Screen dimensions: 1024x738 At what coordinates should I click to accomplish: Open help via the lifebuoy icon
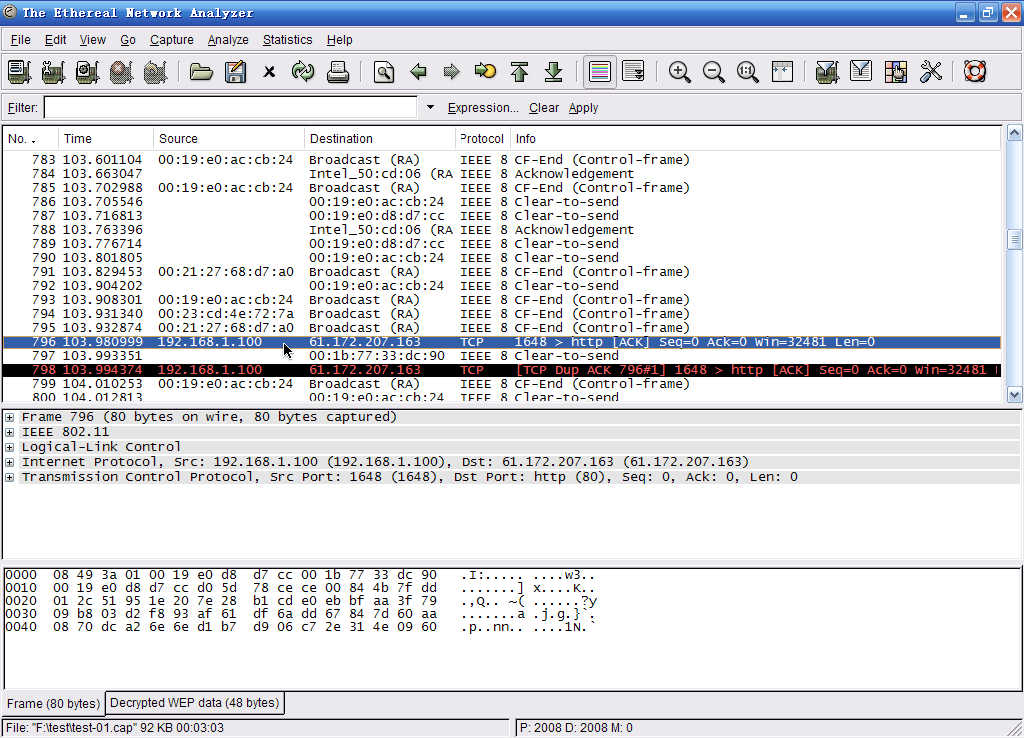(974, 72)
